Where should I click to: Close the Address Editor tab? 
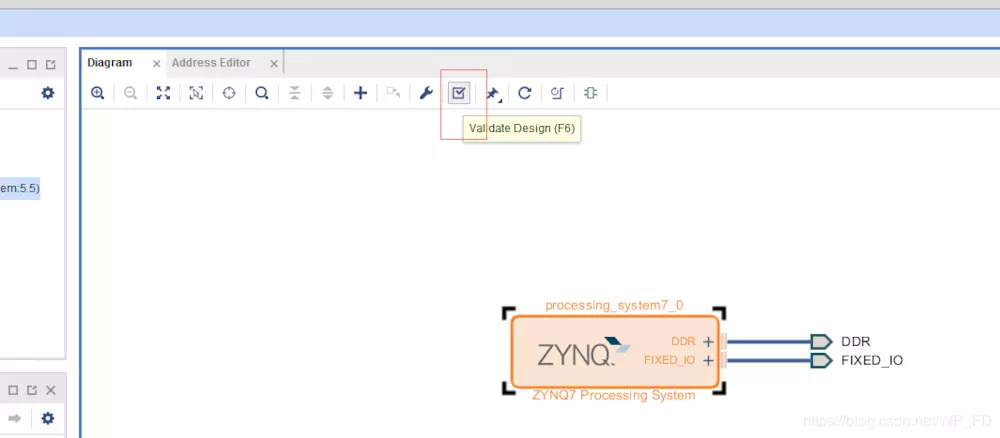[274, 64]
